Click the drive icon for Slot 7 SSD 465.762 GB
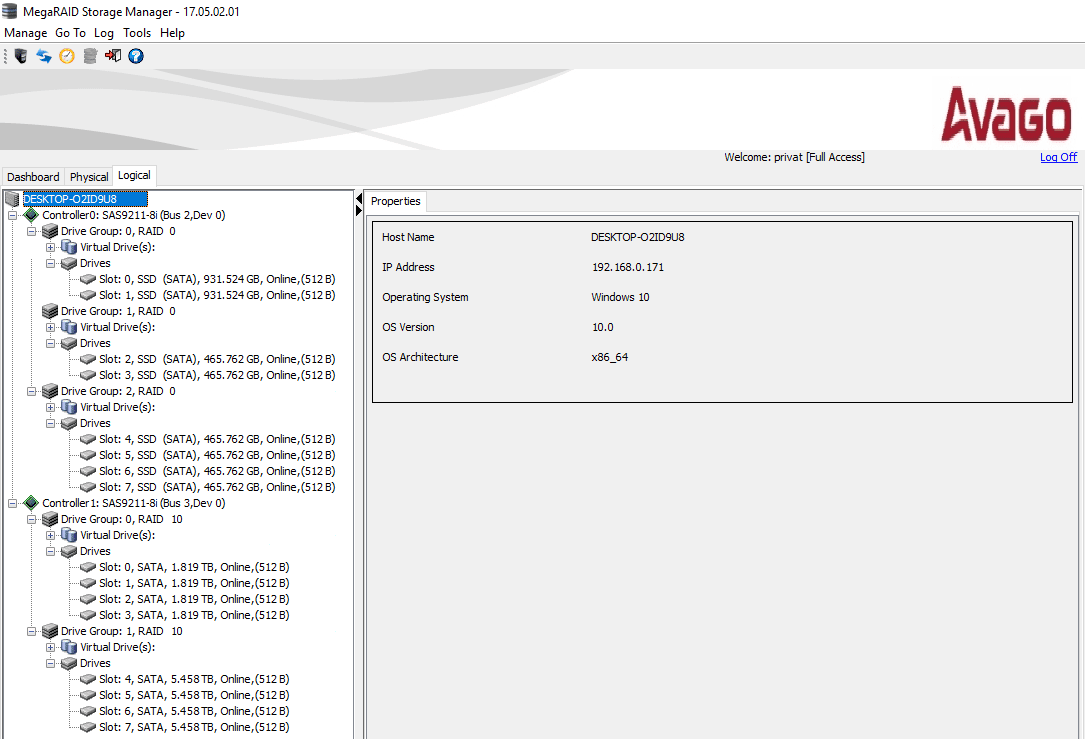This screenshot has height=739, width=1085. coord(88,487)
